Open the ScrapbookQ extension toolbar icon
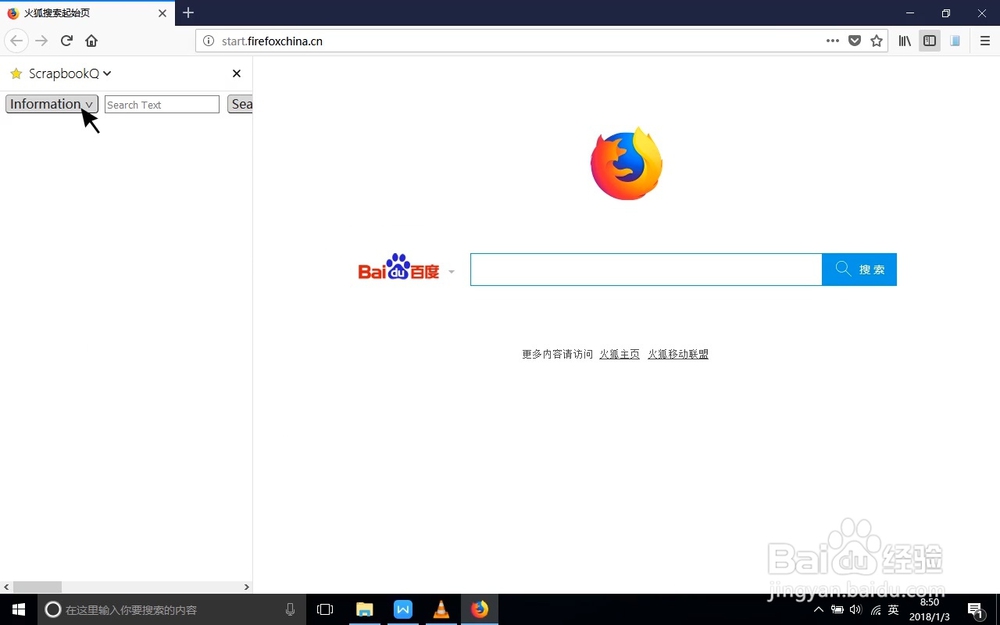Viewport: 1000px width, 625px height. pyautogui.click(x=955, y=41)
